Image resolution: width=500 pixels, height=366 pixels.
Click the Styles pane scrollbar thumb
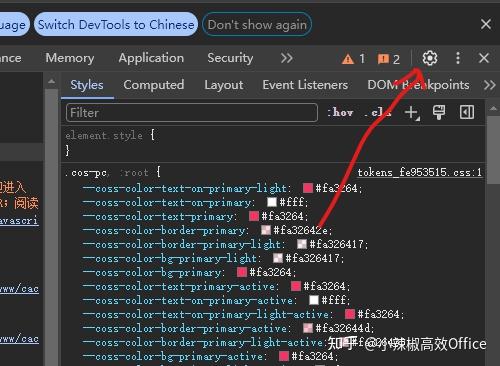coord(493,150)
